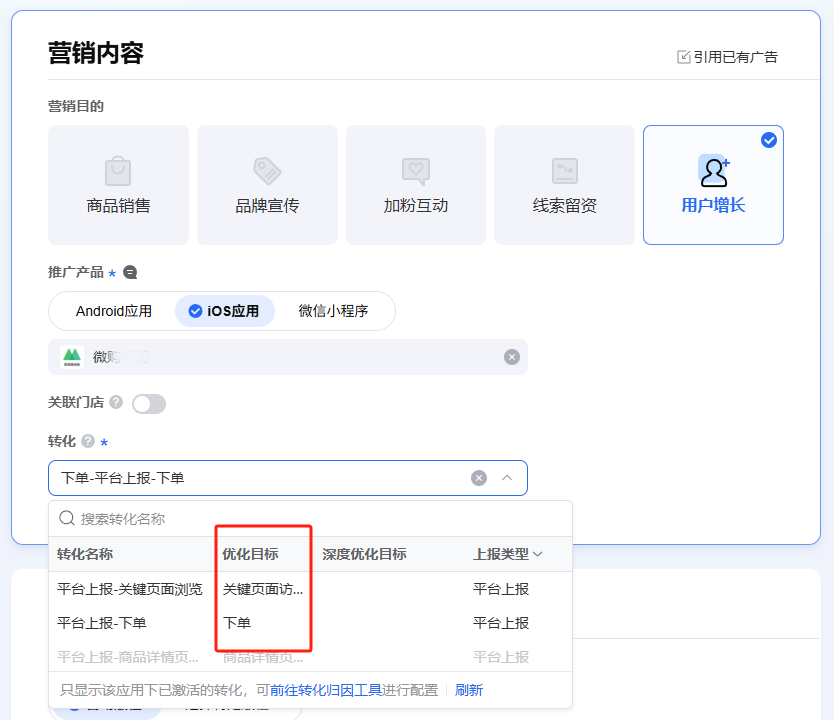834x720 pixels.
Task: Focus the 搜索转化名称 search field
Action: (311, 518)
